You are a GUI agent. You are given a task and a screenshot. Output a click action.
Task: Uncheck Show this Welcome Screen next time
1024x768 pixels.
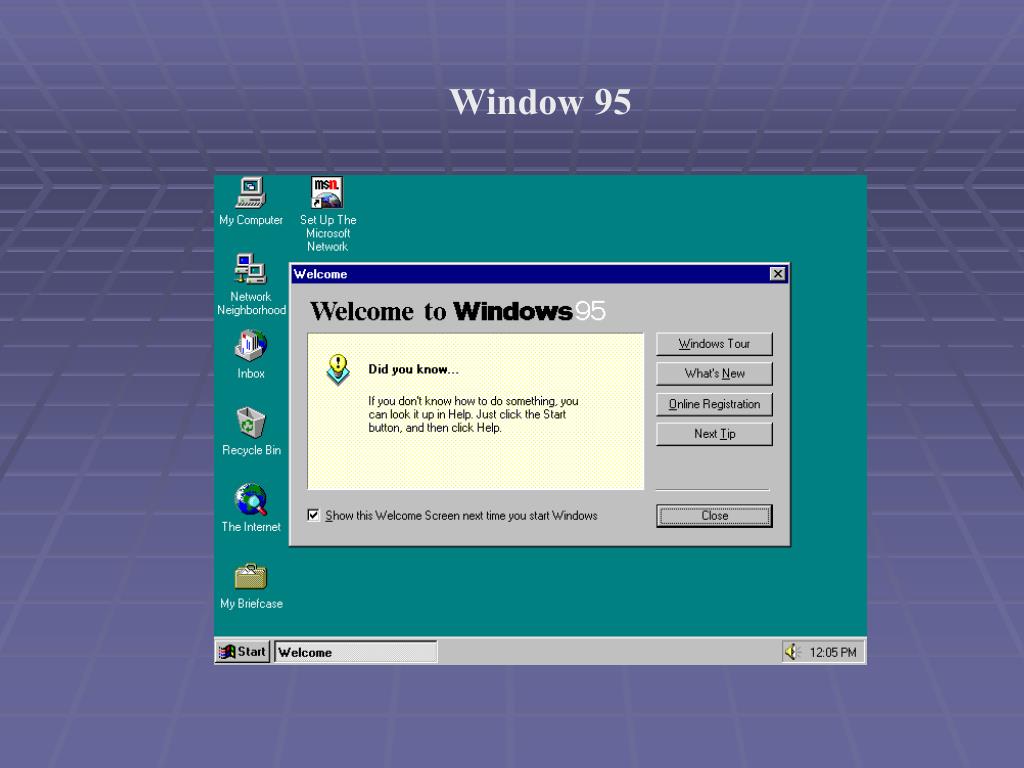313,515
